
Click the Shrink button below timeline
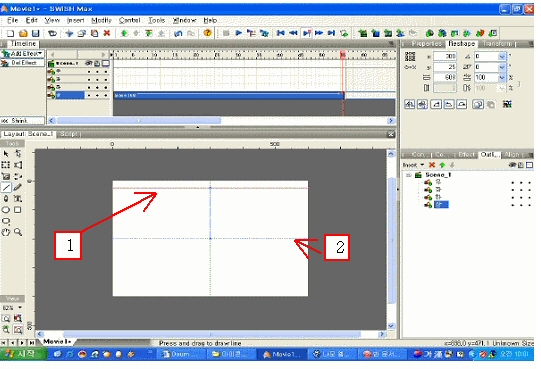point(22,120)
